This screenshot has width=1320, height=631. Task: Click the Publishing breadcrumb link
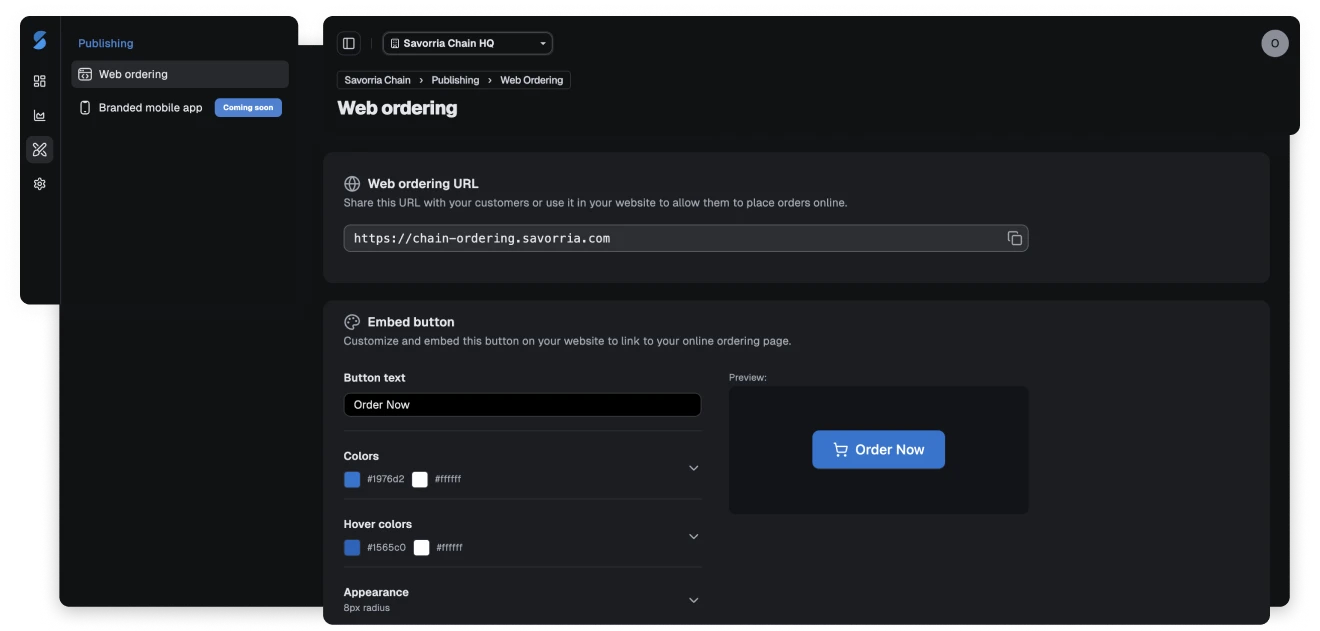coord(455,79)
